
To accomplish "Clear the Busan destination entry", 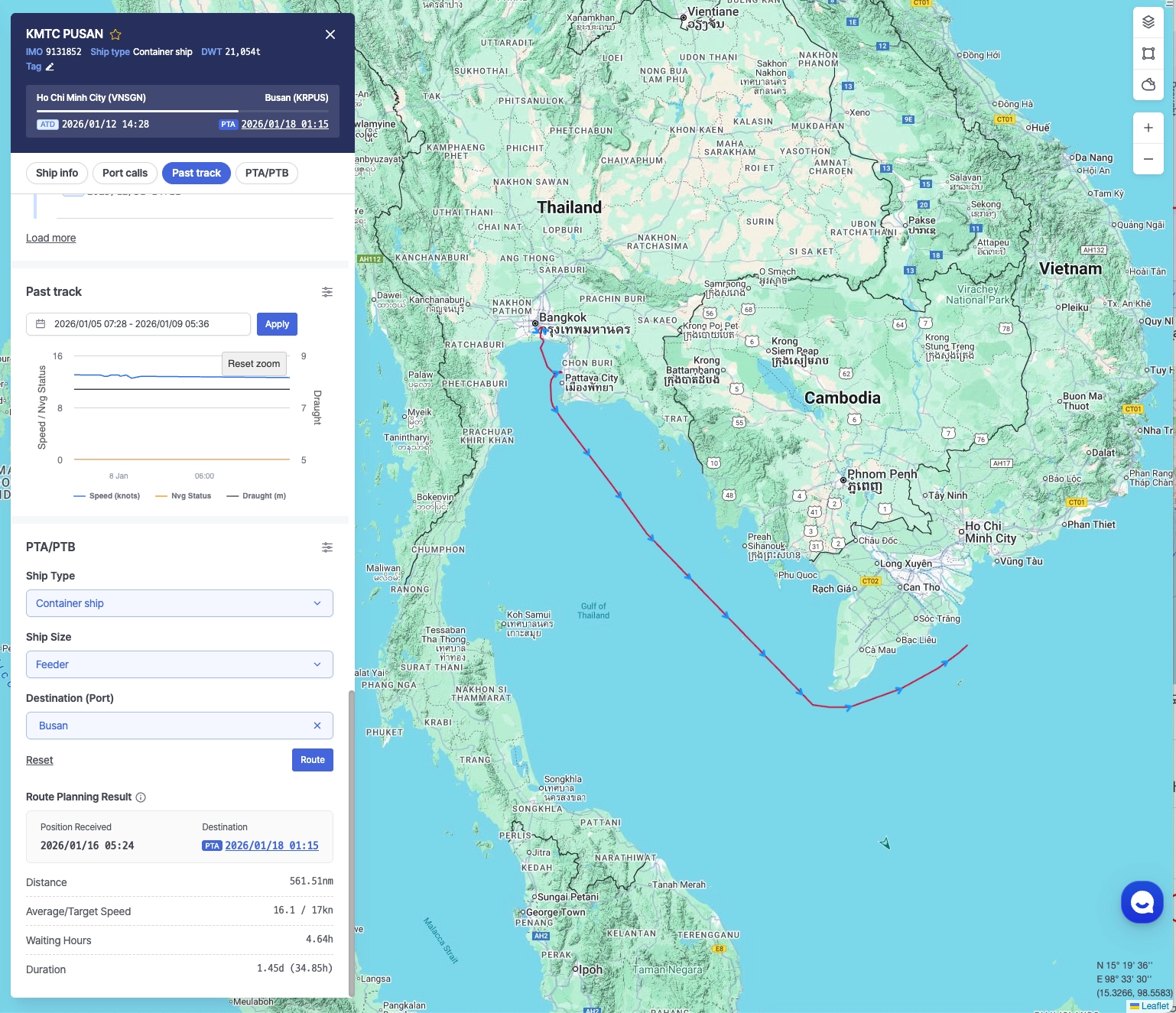I will [317, 726].
